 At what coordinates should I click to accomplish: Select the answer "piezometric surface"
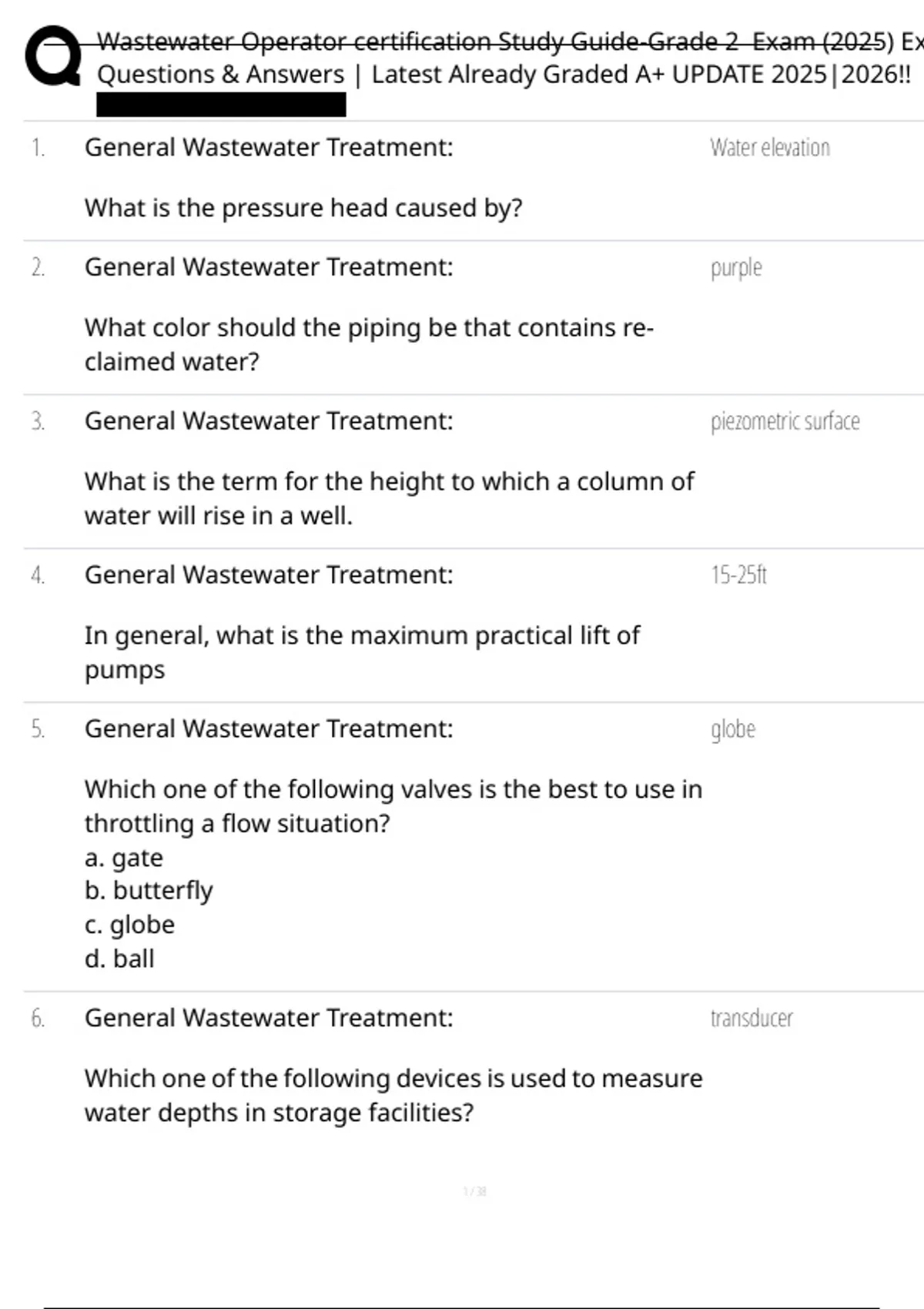[x=785, y=422]
